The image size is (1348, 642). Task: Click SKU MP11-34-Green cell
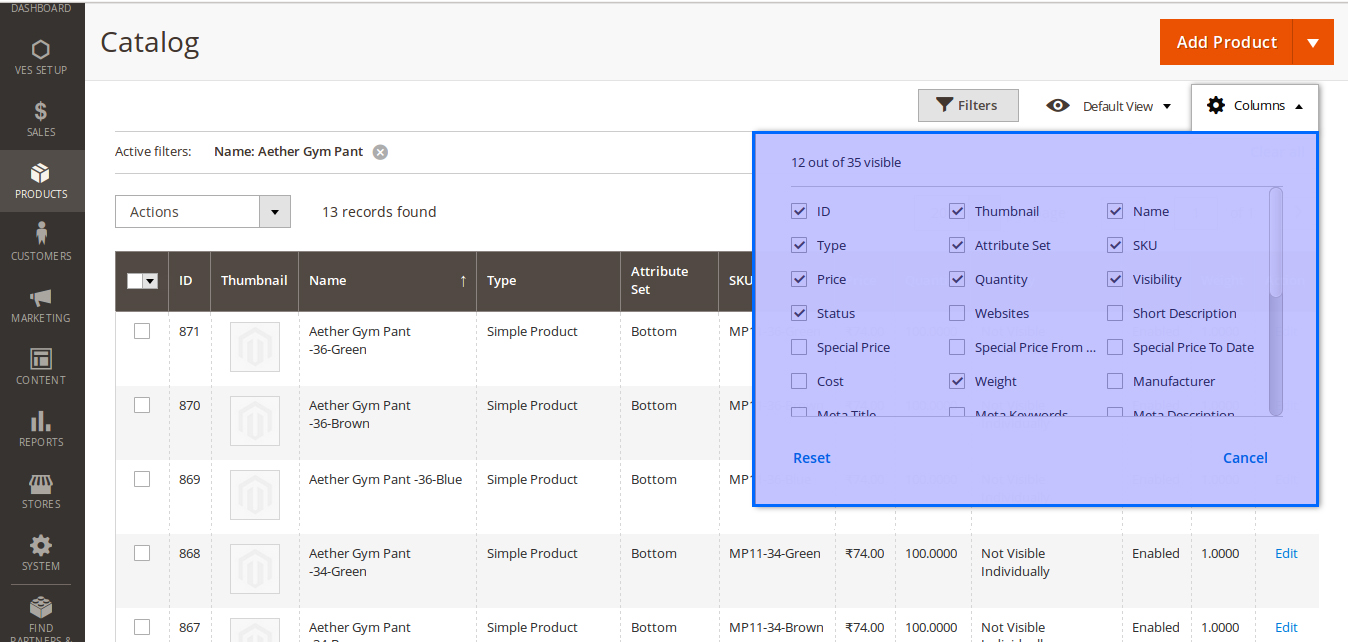tap(775, 553)
